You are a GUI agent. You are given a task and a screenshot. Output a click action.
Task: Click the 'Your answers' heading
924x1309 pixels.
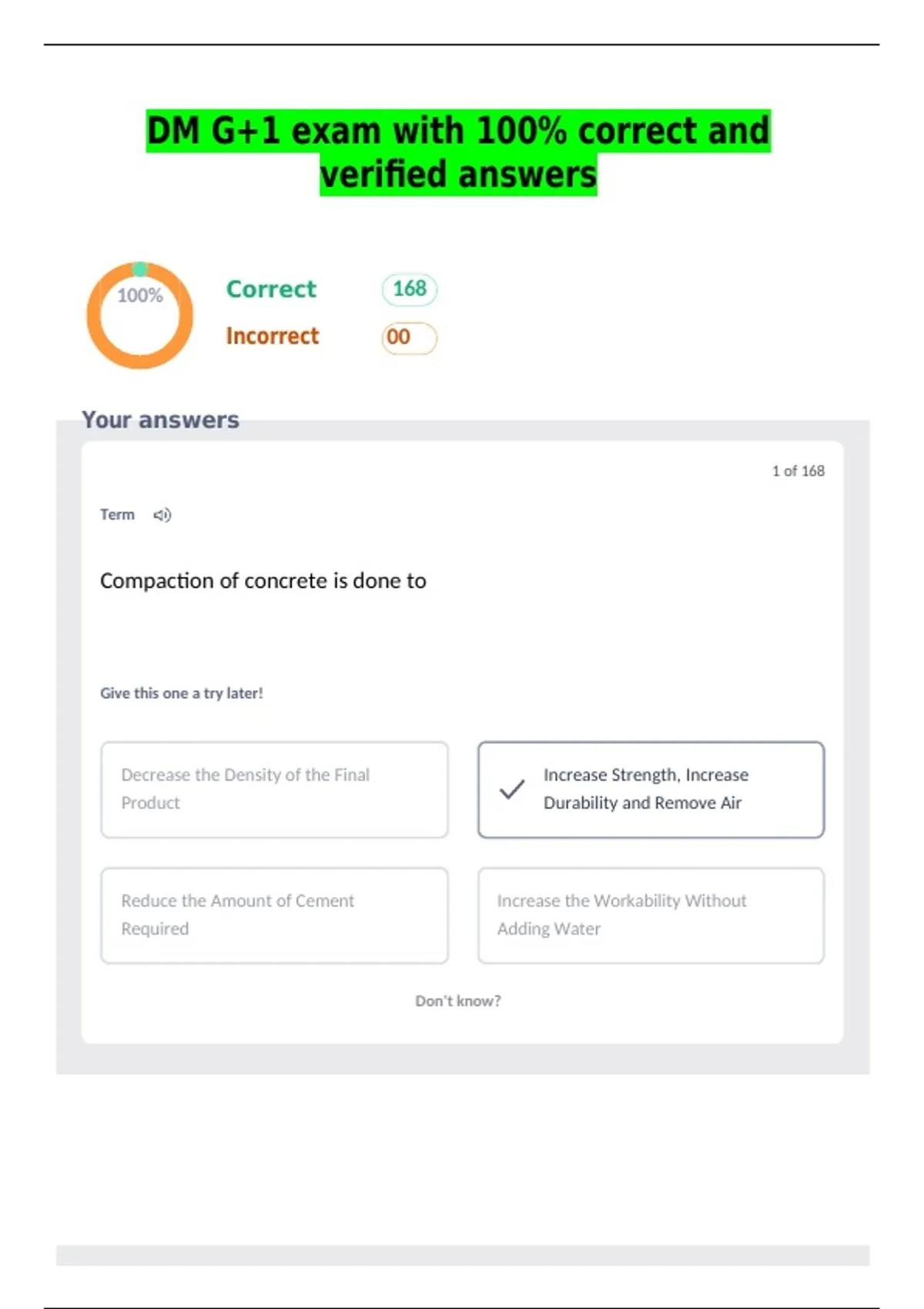(160, 420)
